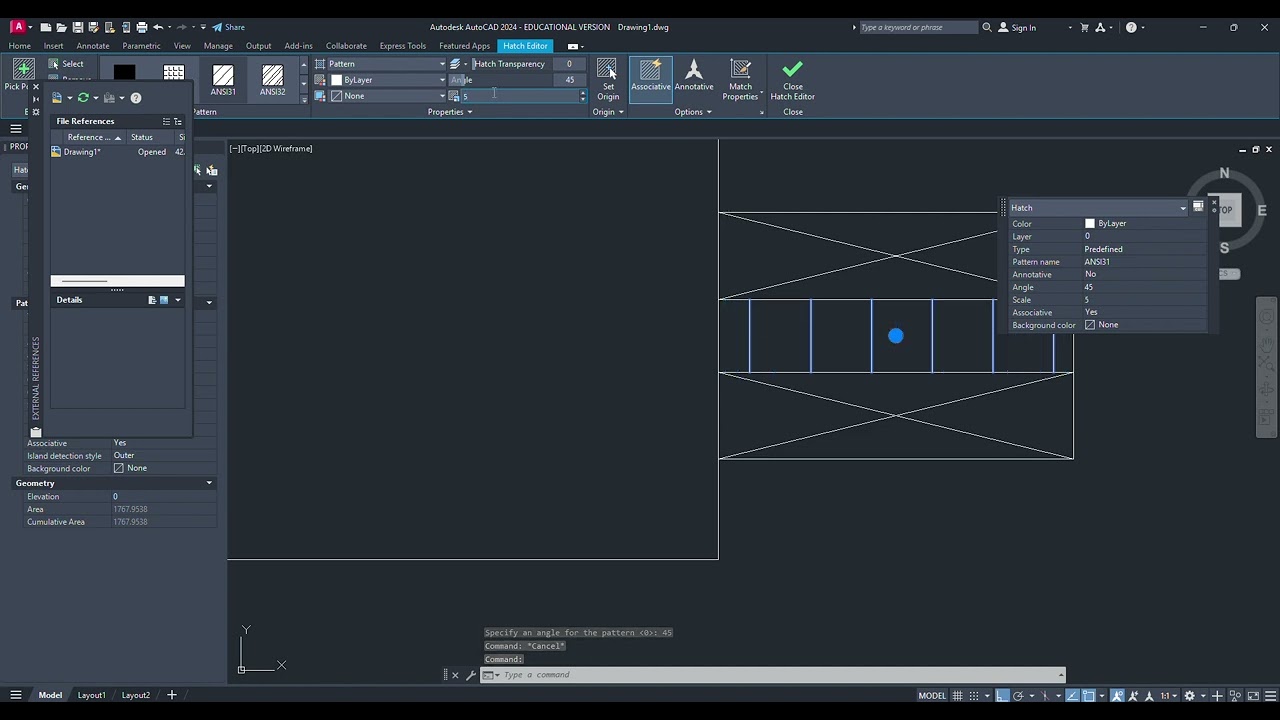The height and width of the screenshot is (720, 1280).
Task: Open the background color None dropdown
Action: [386, 96]
